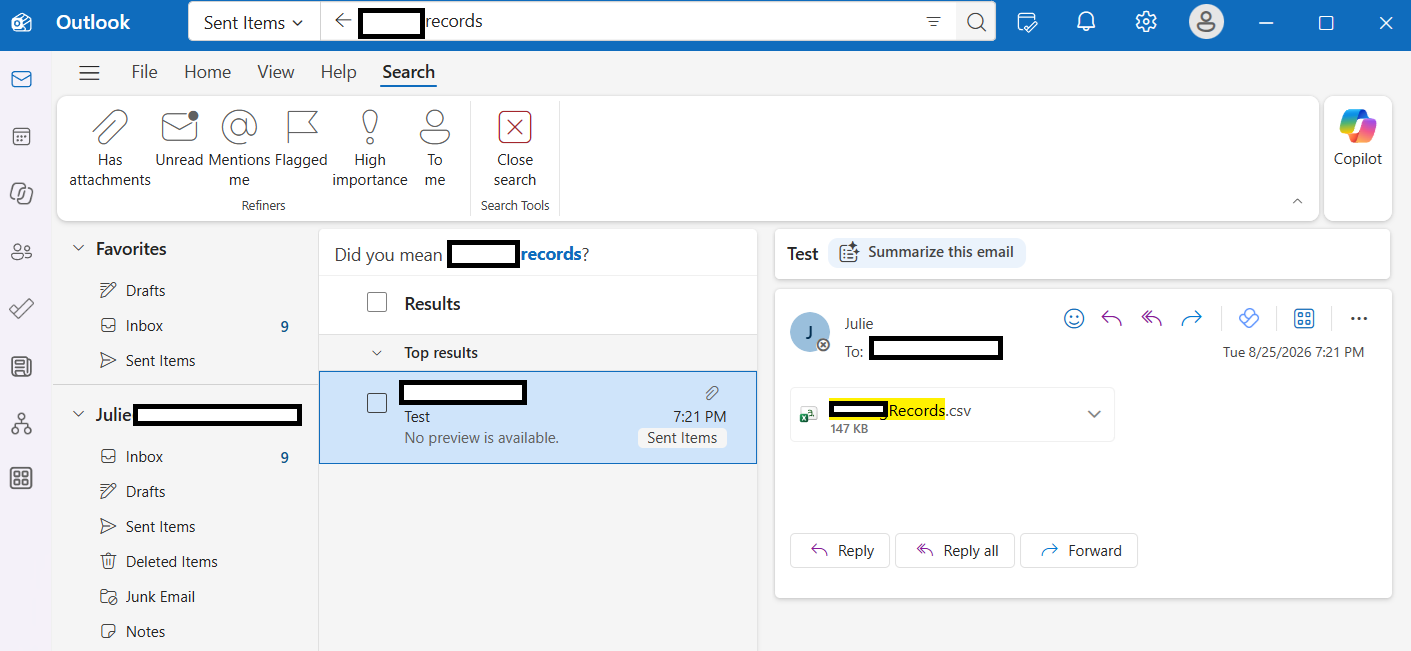The image size is (1411, 651).
Task: Open the three-dot more actions menu
Action: 1358,318
